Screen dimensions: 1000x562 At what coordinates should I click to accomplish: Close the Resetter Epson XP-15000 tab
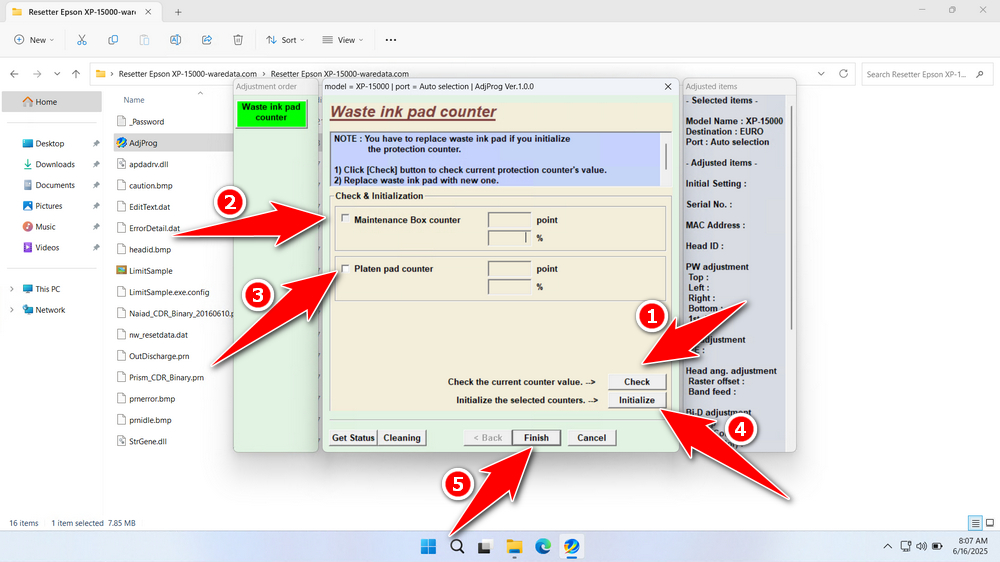pyautogui.click(x=148, y=11)
